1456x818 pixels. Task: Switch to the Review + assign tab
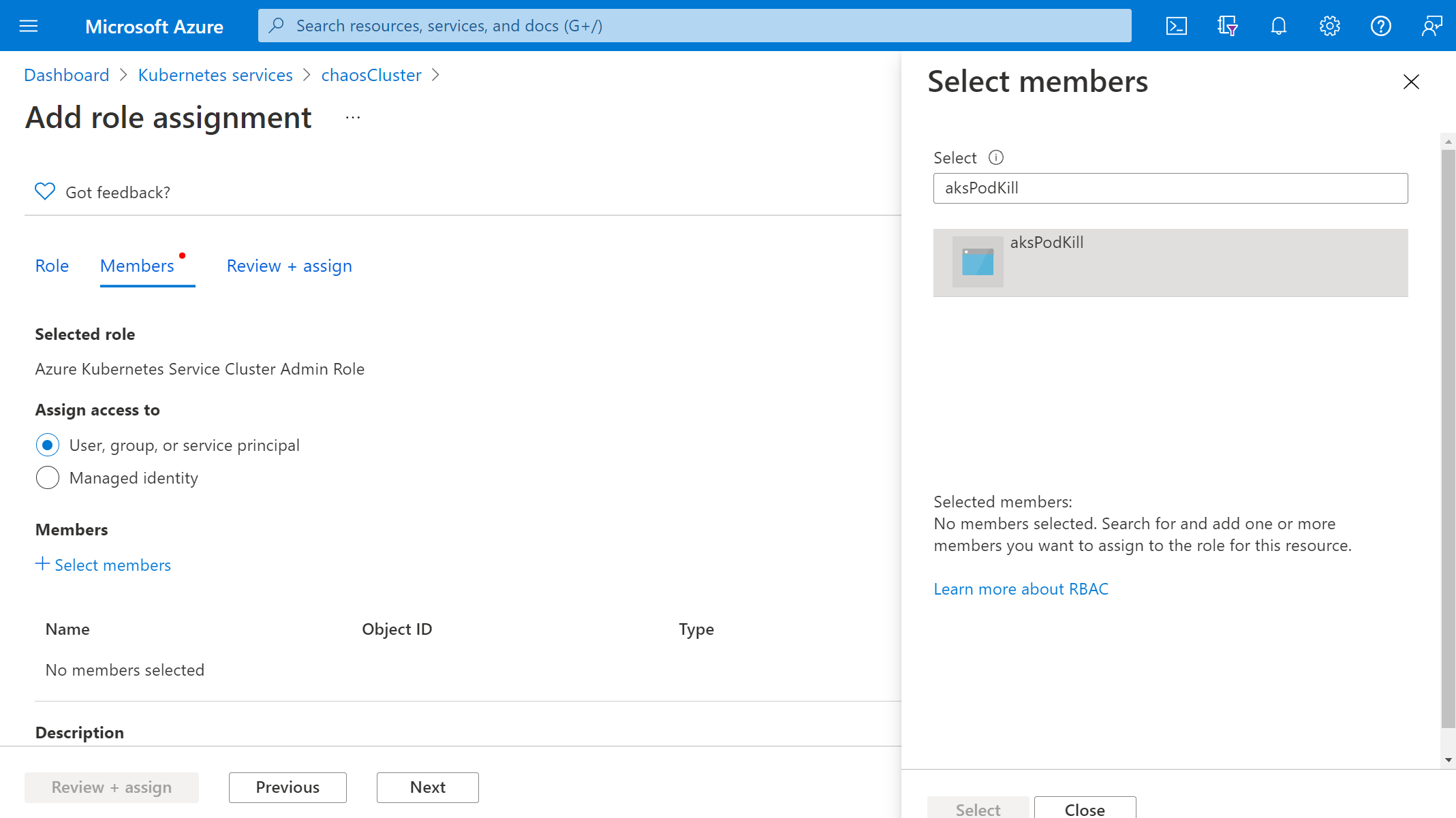[289, 266]
